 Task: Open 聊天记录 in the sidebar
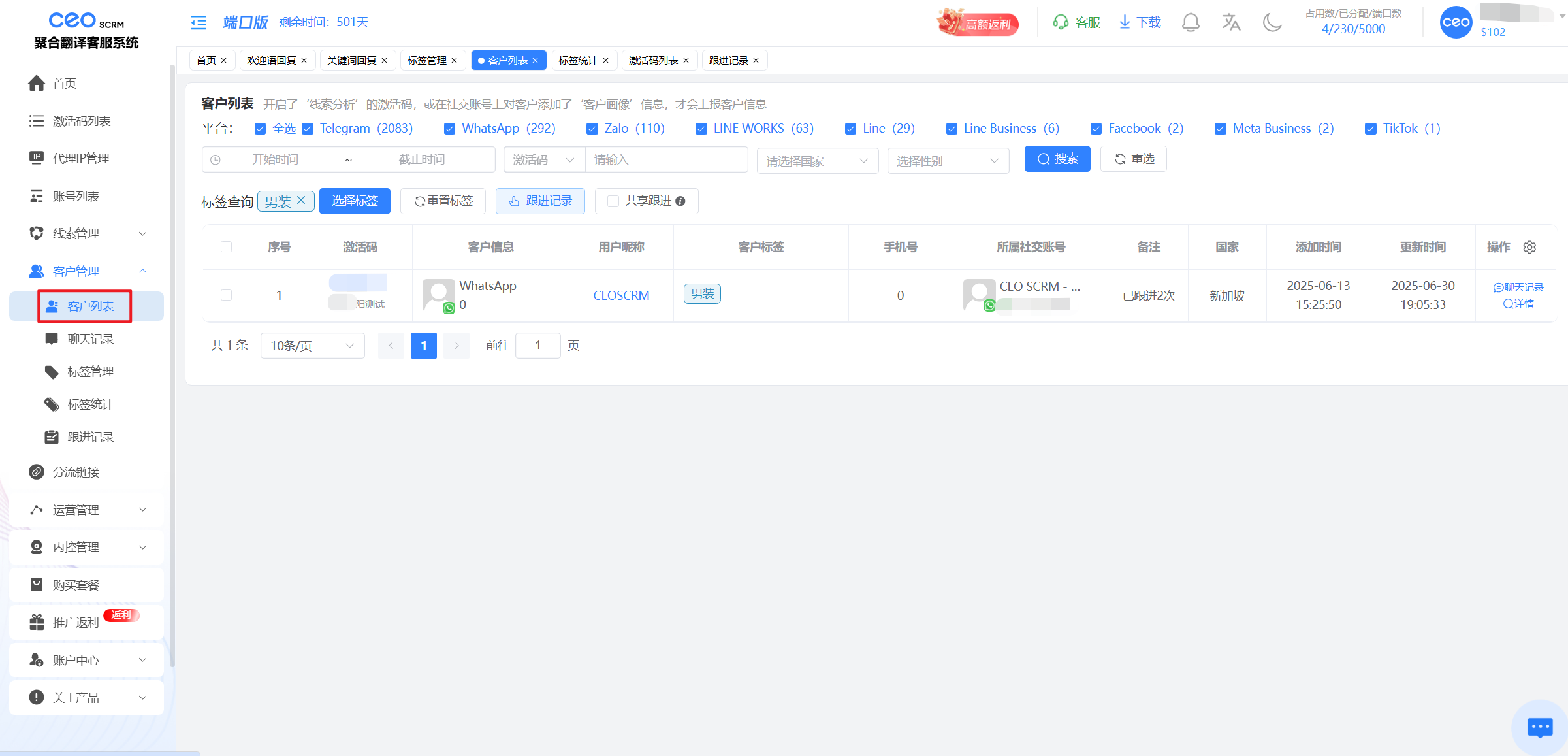pyautogui.click(x=91, y=339)
